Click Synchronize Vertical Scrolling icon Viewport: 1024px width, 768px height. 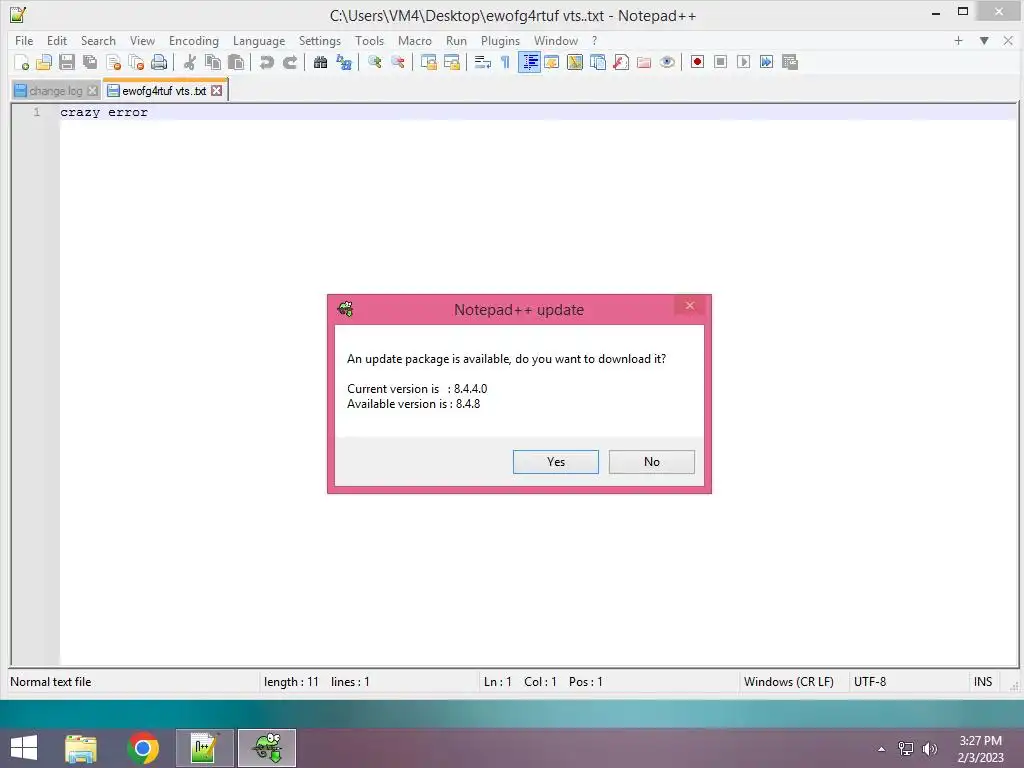[428, 62]
